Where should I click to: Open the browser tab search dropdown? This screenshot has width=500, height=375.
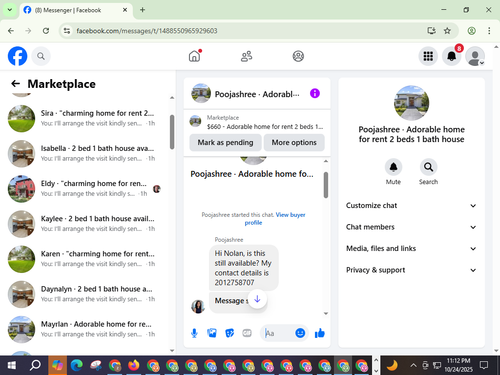click(x=10, y=10)
